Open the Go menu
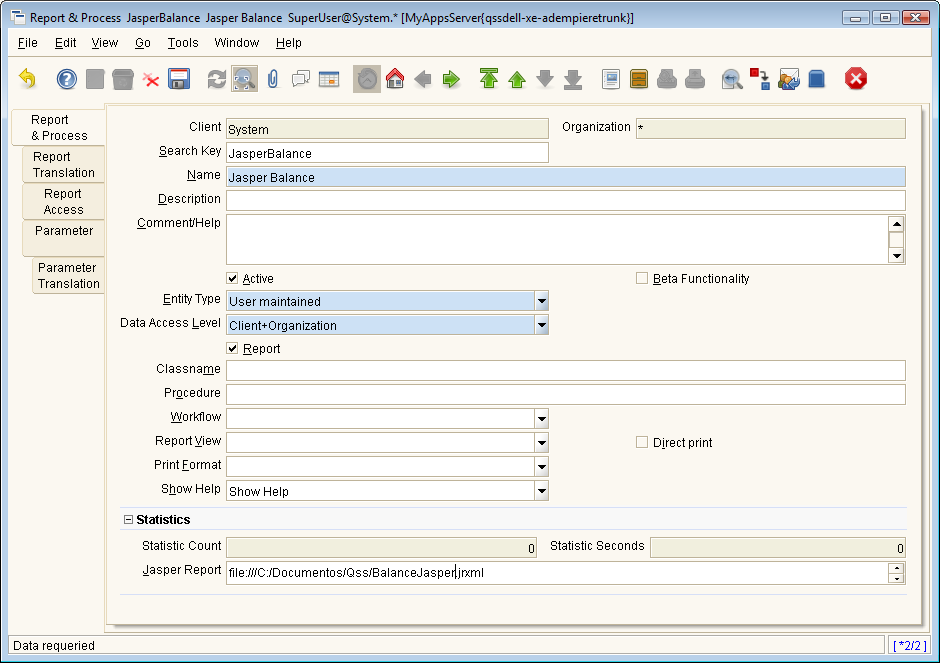940x663 pixels. coord(143,43)
